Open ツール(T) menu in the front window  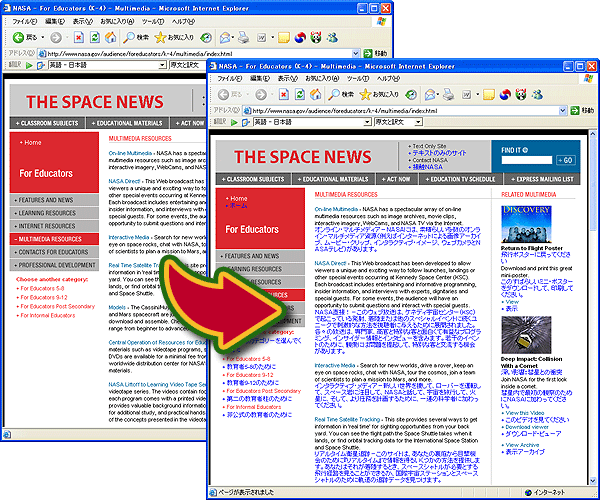[357, 78]
